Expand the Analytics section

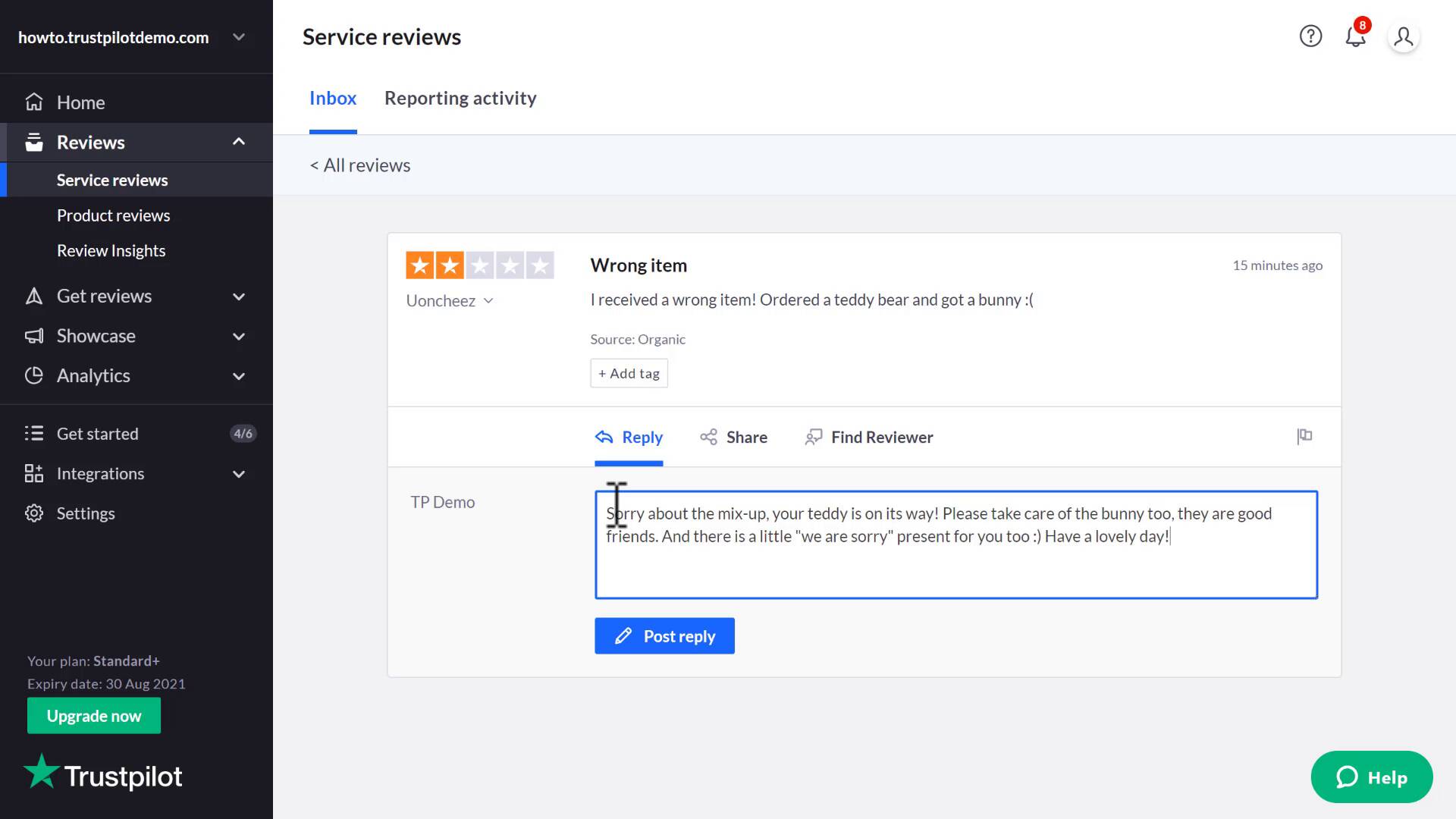[239, 376]
